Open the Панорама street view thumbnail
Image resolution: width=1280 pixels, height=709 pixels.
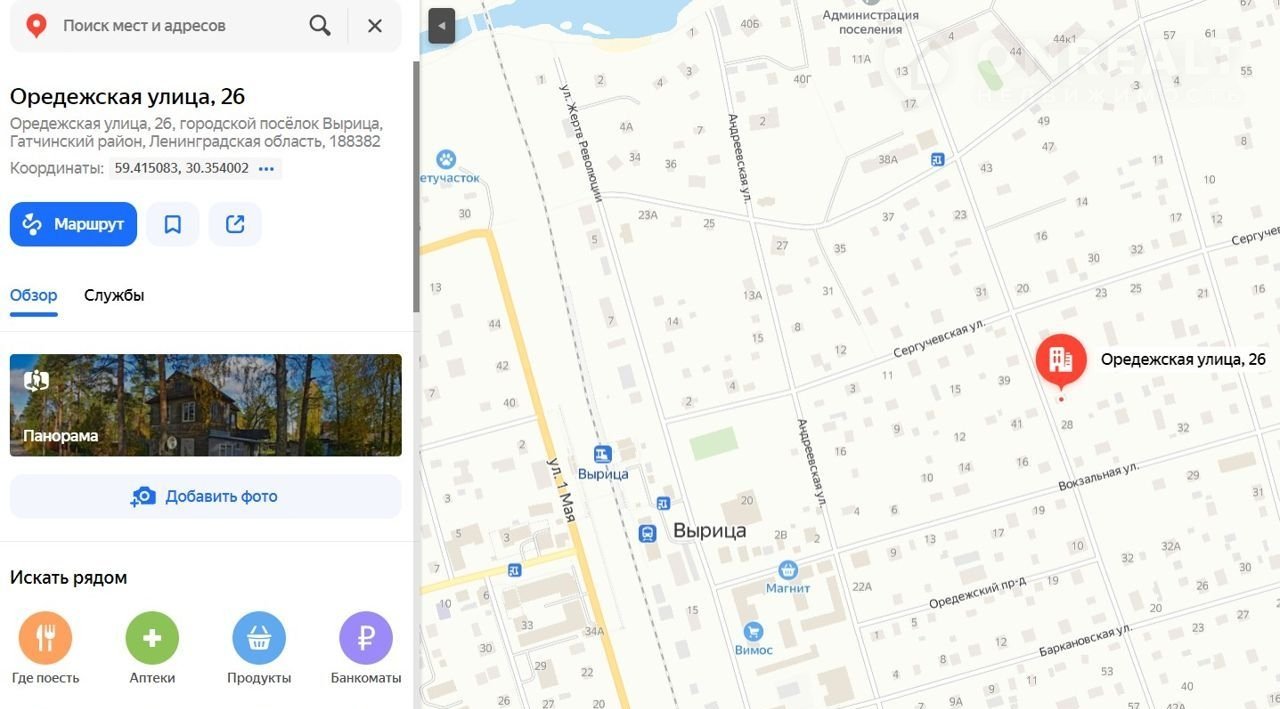pos(205,405)
